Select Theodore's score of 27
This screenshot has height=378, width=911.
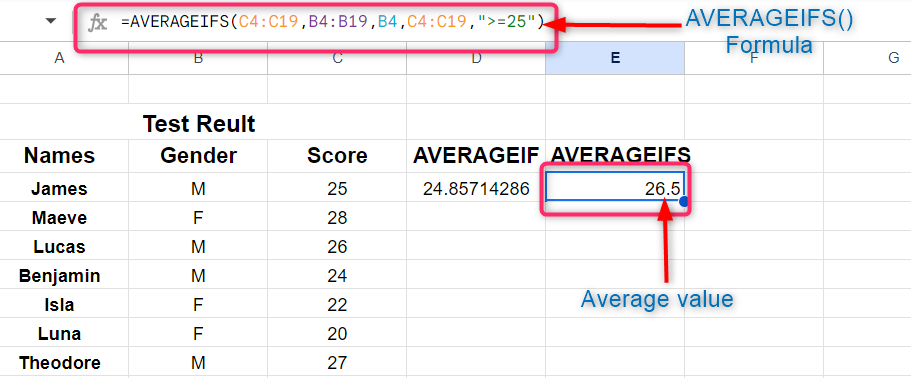pos(337,362)
